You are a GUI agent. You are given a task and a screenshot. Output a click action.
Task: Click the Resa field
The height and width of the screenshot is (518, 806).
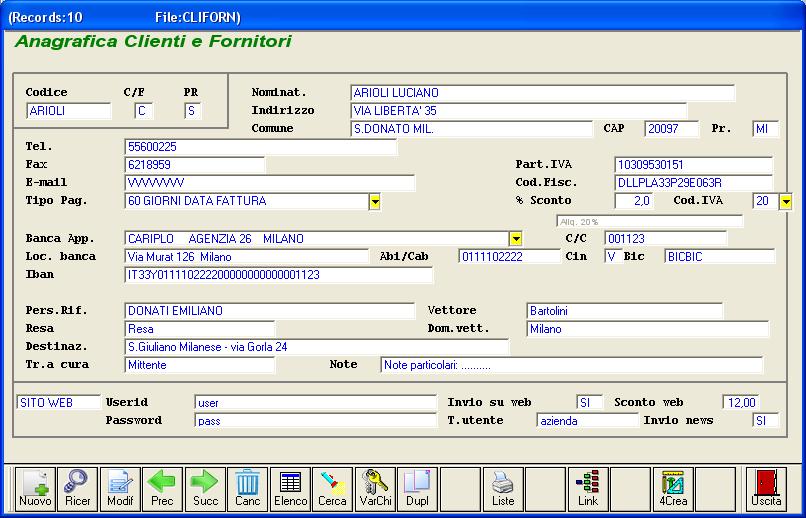(x=199, y=329)
